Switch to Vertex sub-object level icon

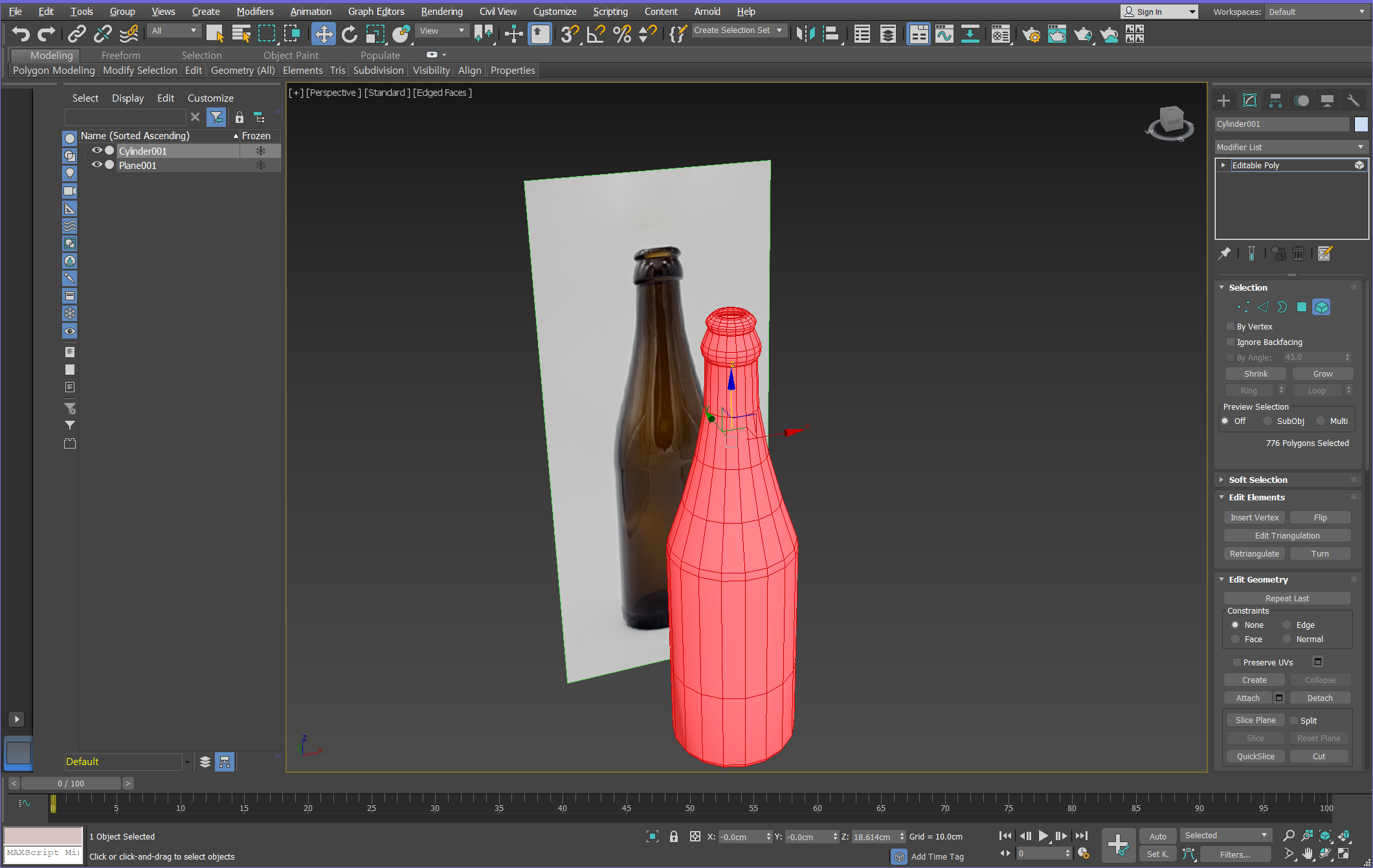(x=1242, y=307)
